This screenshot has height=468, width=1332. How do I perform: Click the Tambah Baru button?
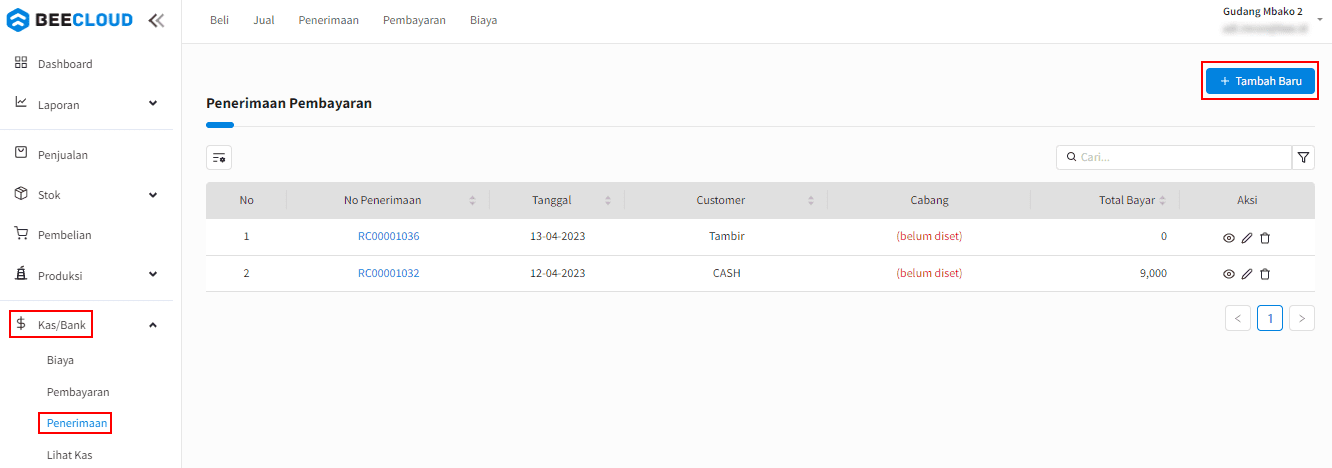pos(1260,81)
